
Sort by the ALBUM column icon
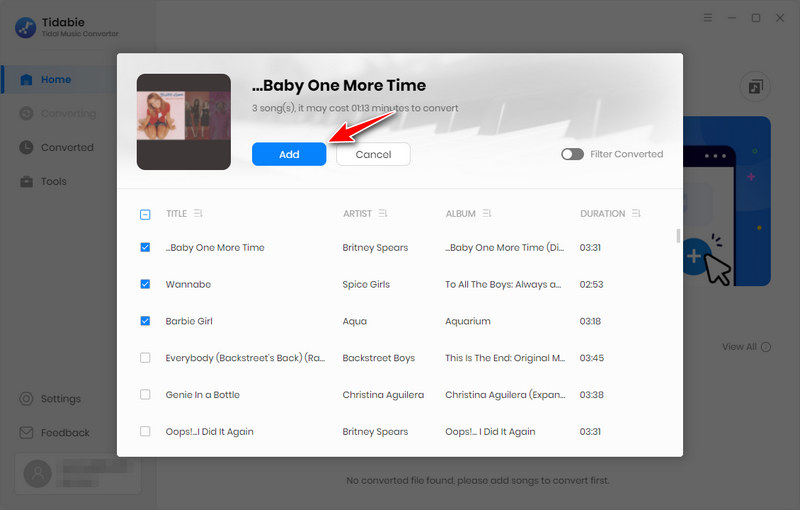(487, 213)
